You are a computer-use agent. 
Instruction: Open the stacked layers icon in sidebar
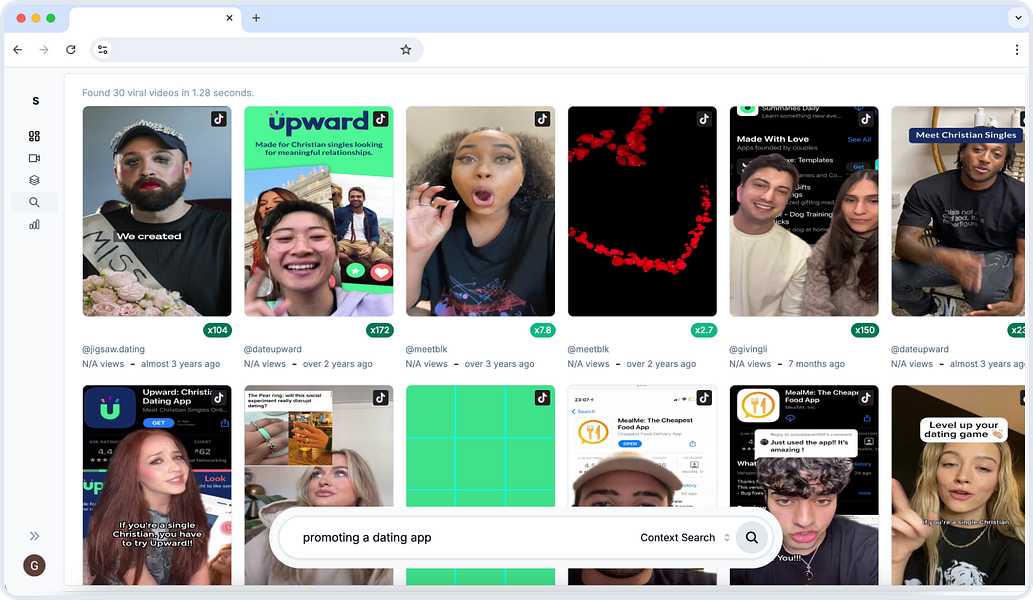pos(34,180)
